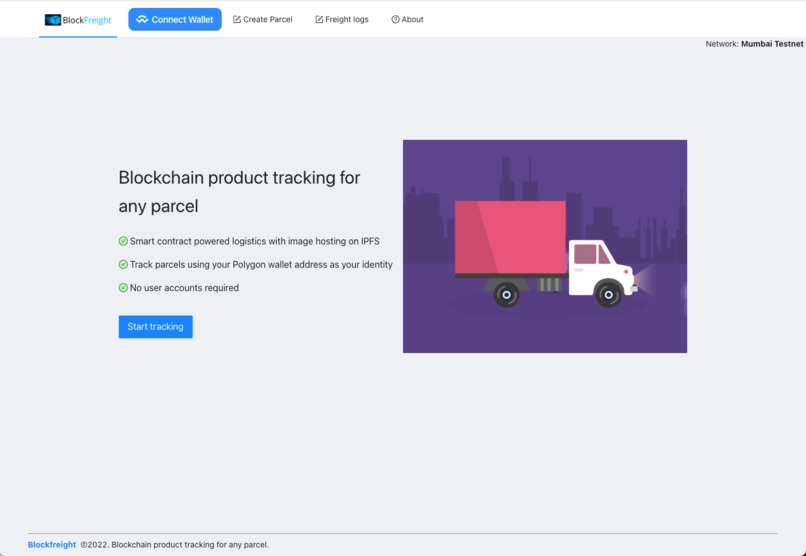This screenshot has width=806, height=556.
Task: Click the question mark icon beside About
Action: tap(395, 20)
